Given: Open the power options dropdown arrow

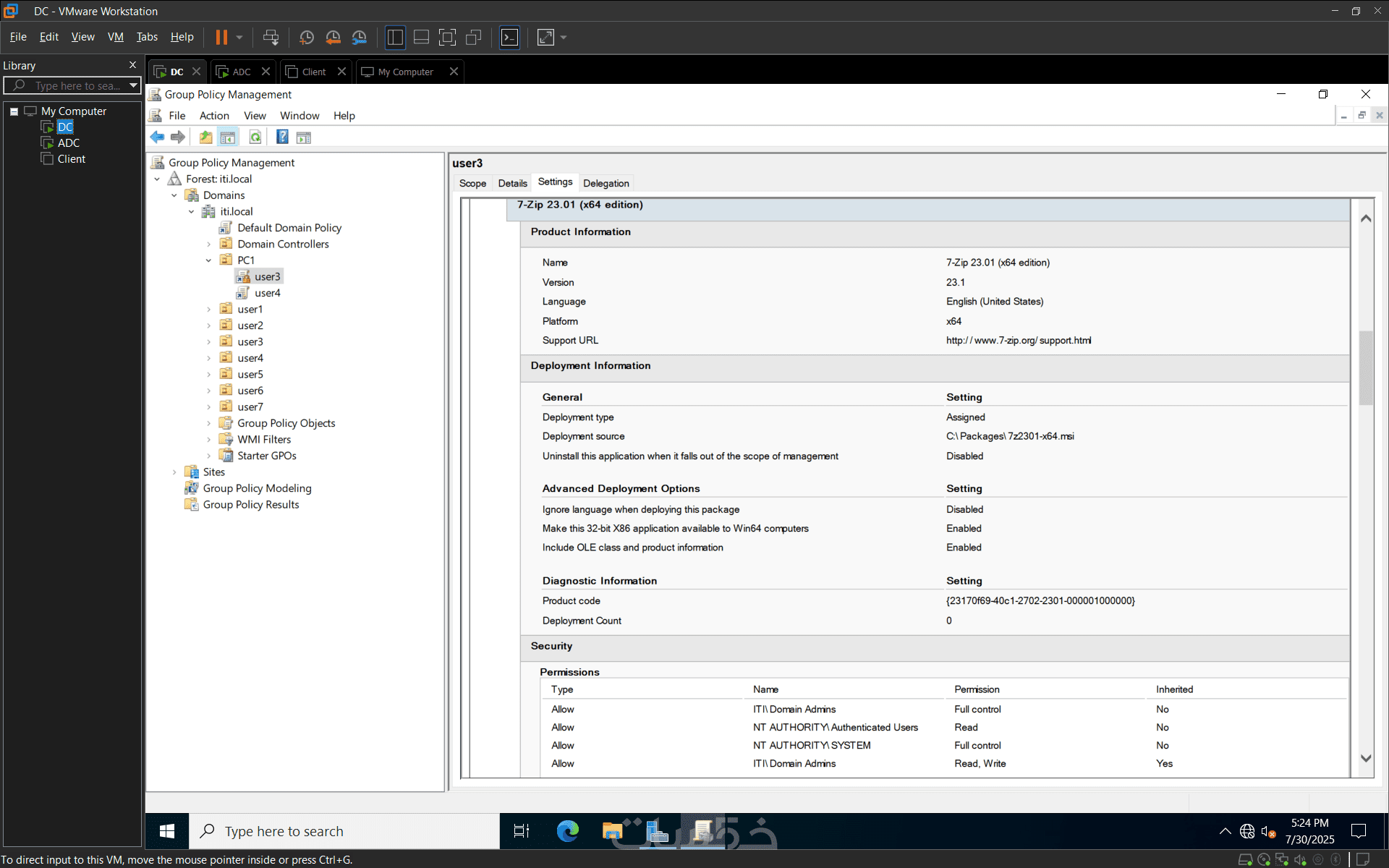Looking at the screenshot, I should pyautogui.click(x=239, y=37).
